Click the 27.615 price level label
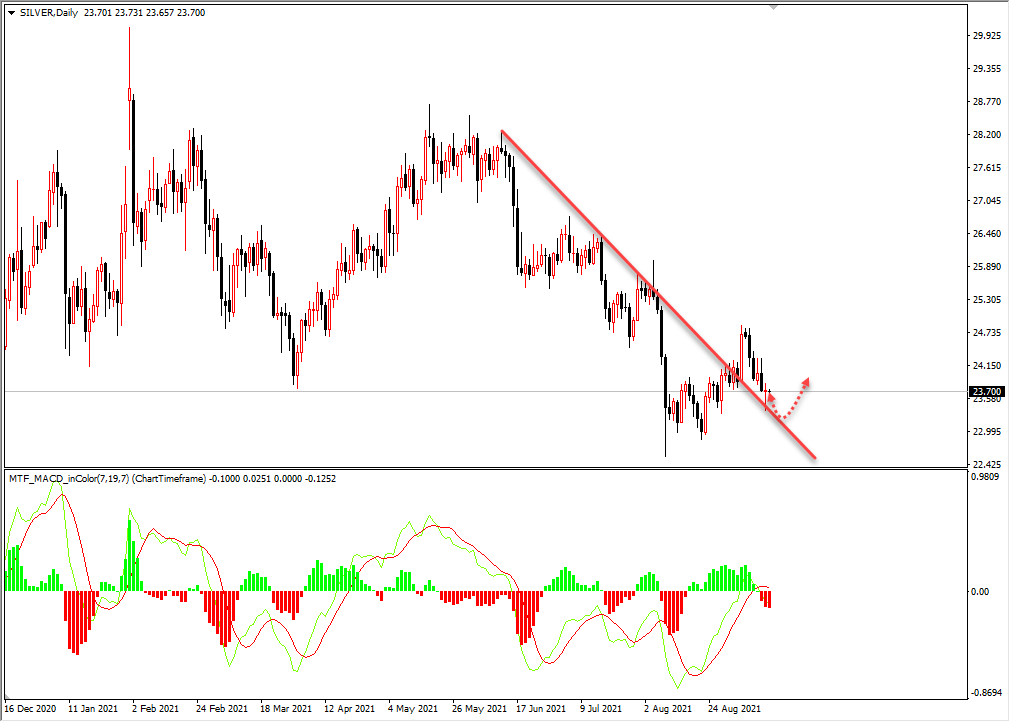 (x=987, y=167)
